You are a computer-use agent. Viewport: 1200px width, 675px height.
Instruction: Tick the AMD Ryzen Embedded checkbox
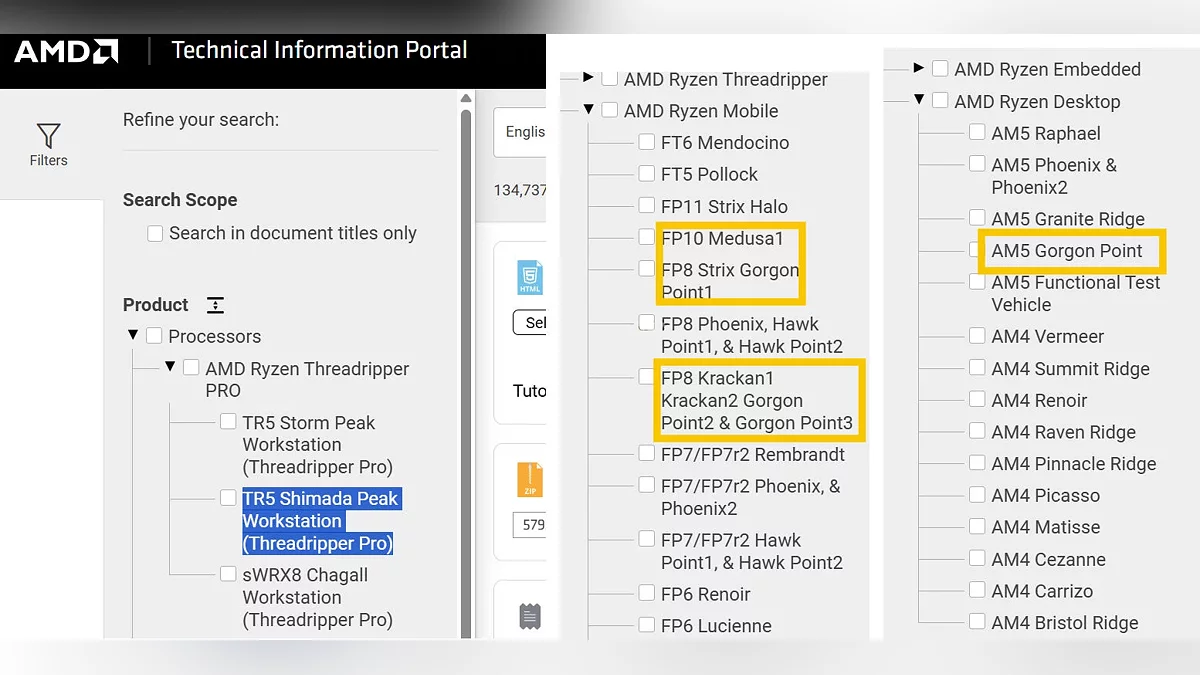tap(940, 69)
